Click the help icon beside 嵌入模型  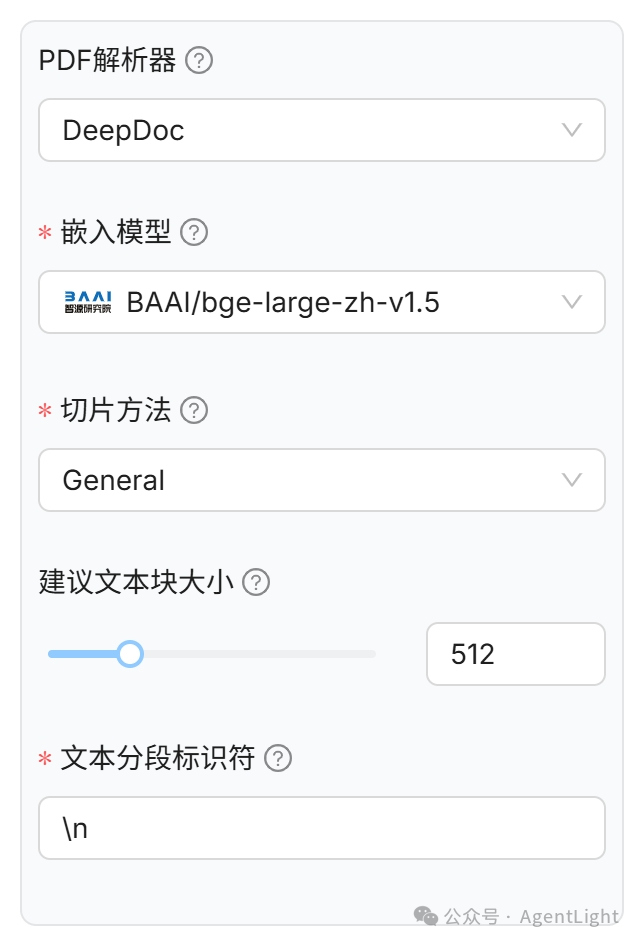196,232
